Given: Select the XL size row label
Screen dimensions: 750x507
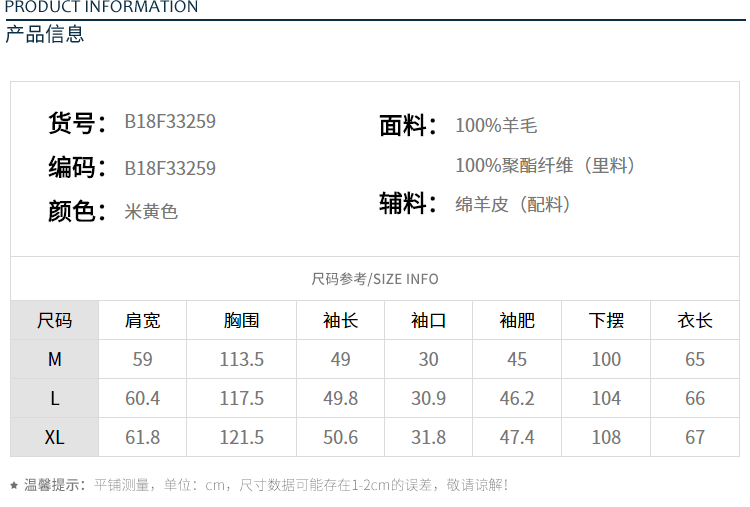Looking at the screenshot, I should pyautogui.click(x=55, y=437).
